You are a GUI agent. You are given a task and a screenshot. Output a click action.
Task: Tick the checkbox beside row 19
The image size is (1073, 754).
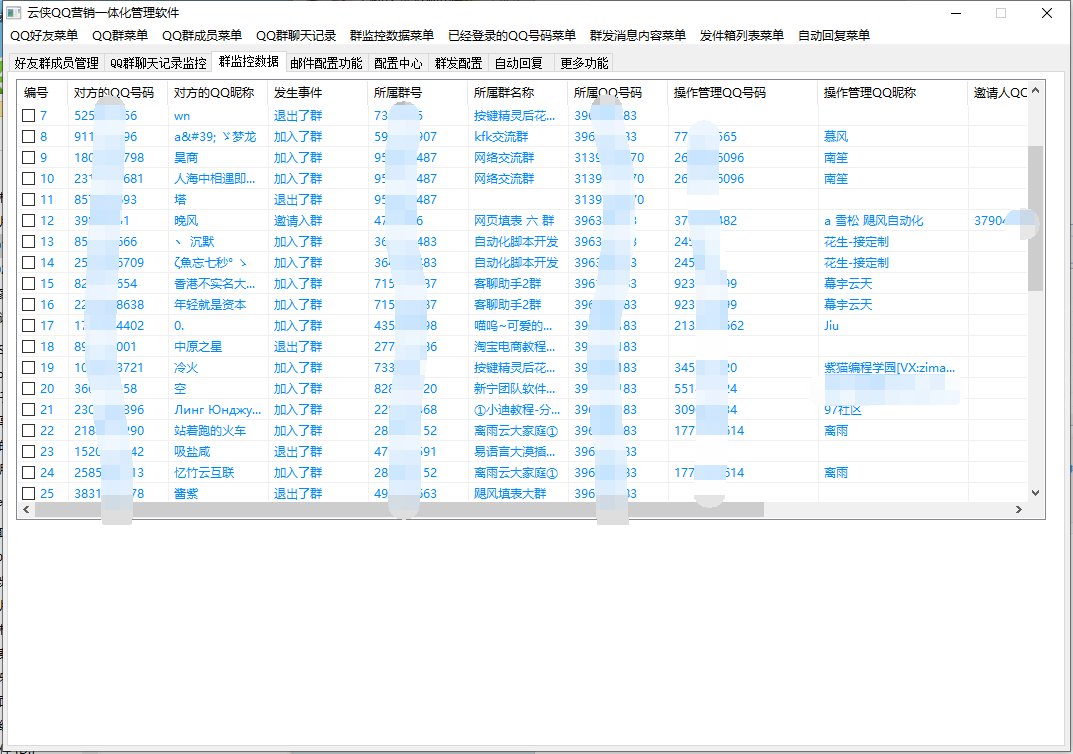28,367
